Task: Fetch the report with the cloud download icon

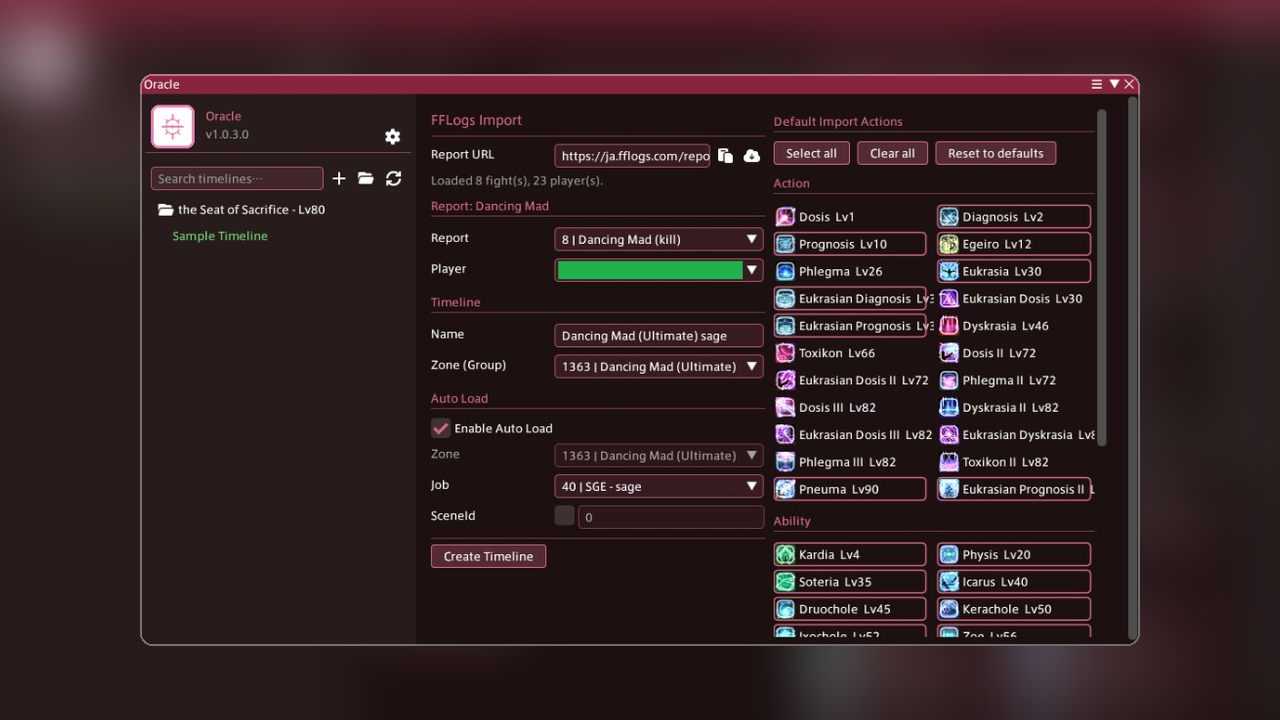Action: point(752,155)
